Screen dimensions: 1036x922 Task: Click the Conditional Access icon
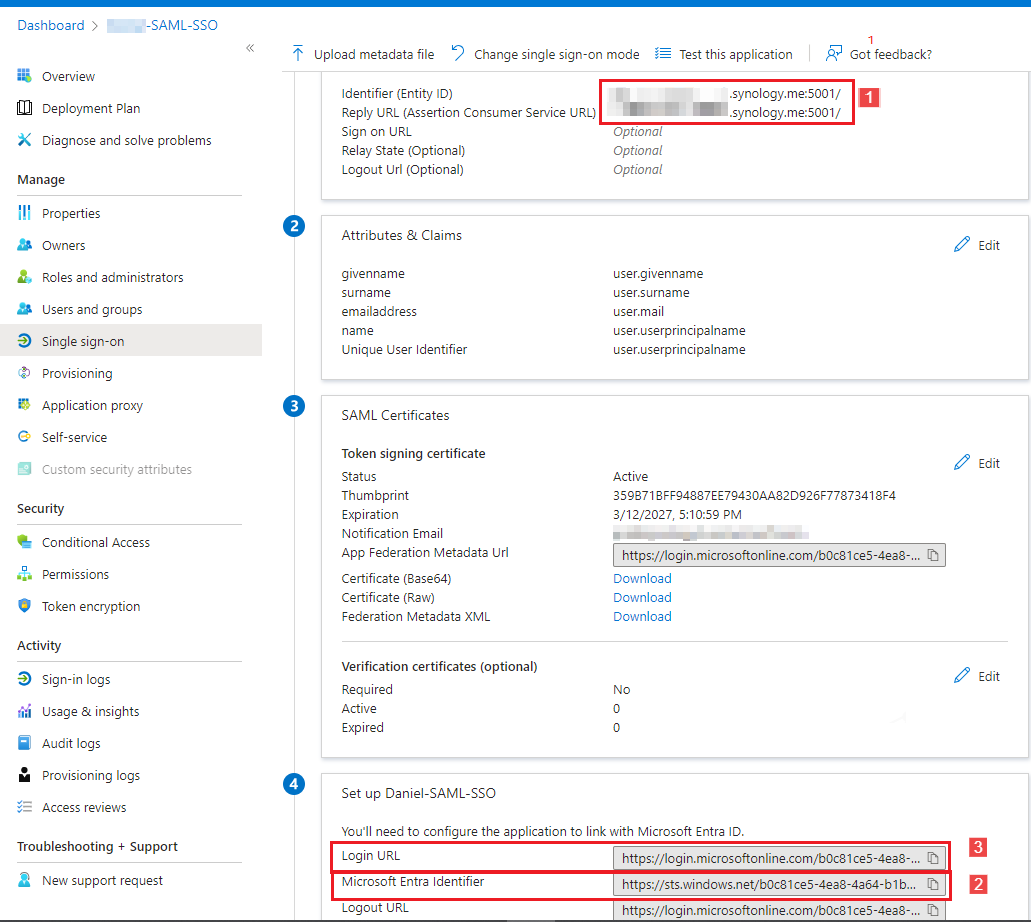[24, 542]
